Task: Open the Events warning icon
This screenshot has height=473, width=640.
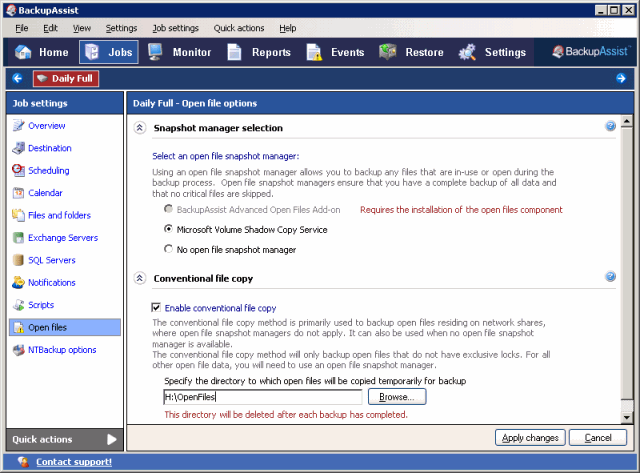Action: pos(314,52)
